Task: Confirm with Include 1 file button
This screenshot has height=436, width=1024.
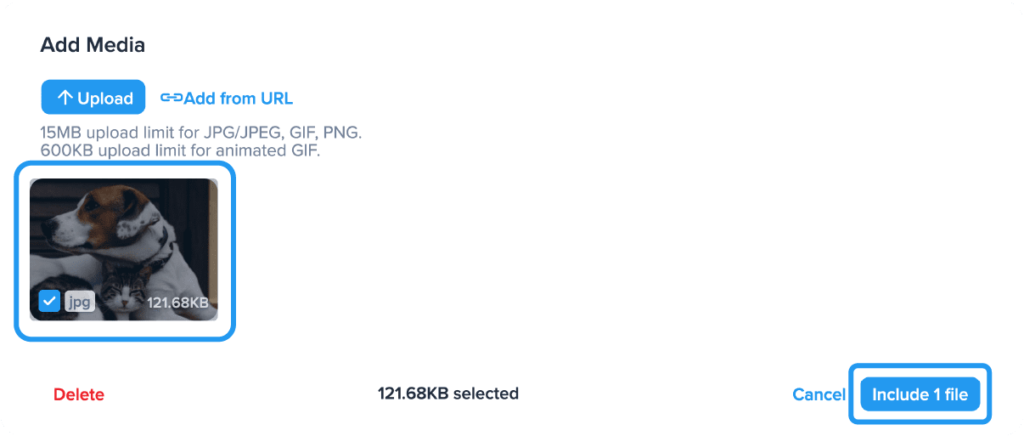Action: coord(920,394)
